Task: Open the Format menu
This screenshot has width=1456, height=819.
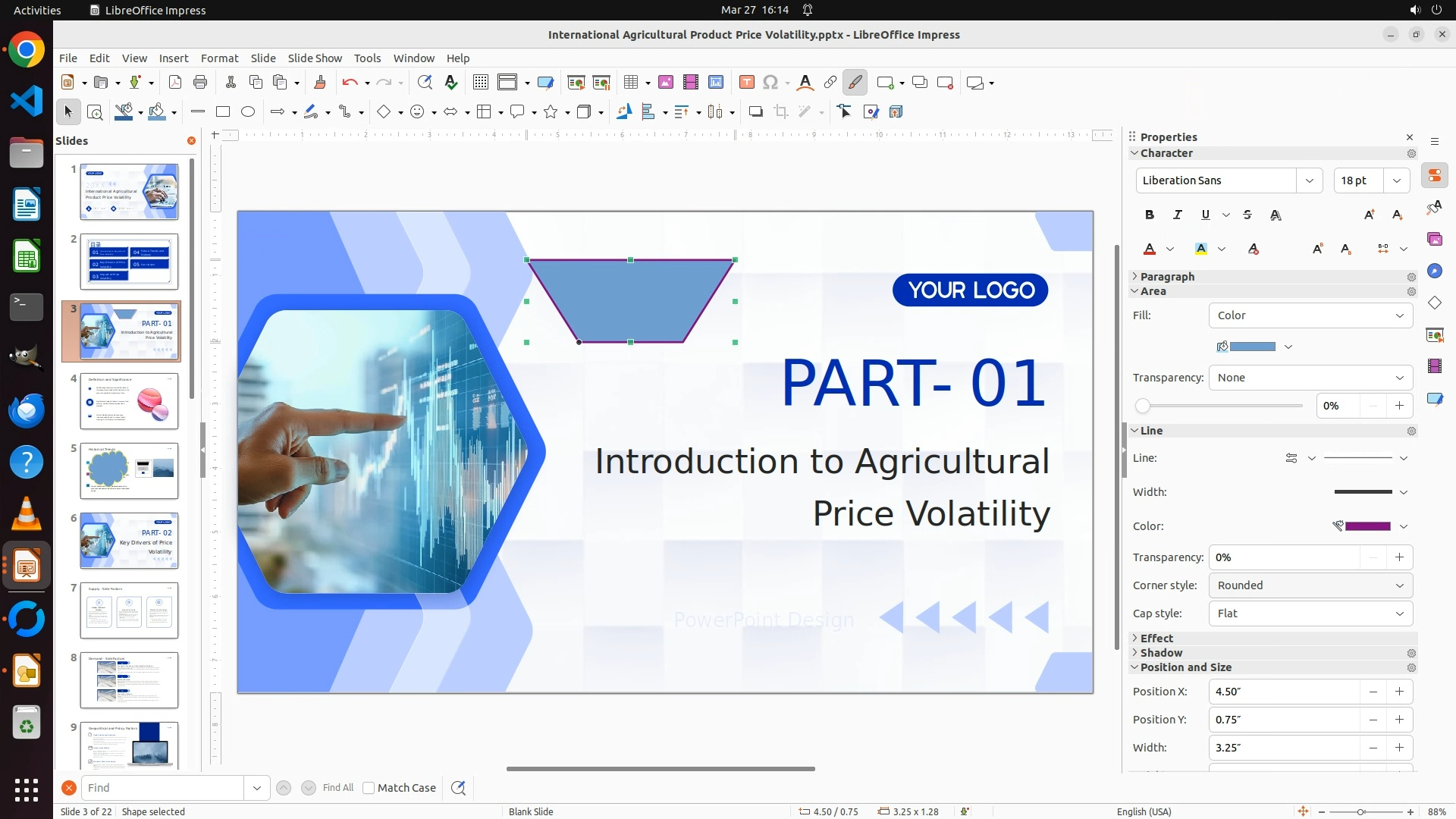Action: 219,58
